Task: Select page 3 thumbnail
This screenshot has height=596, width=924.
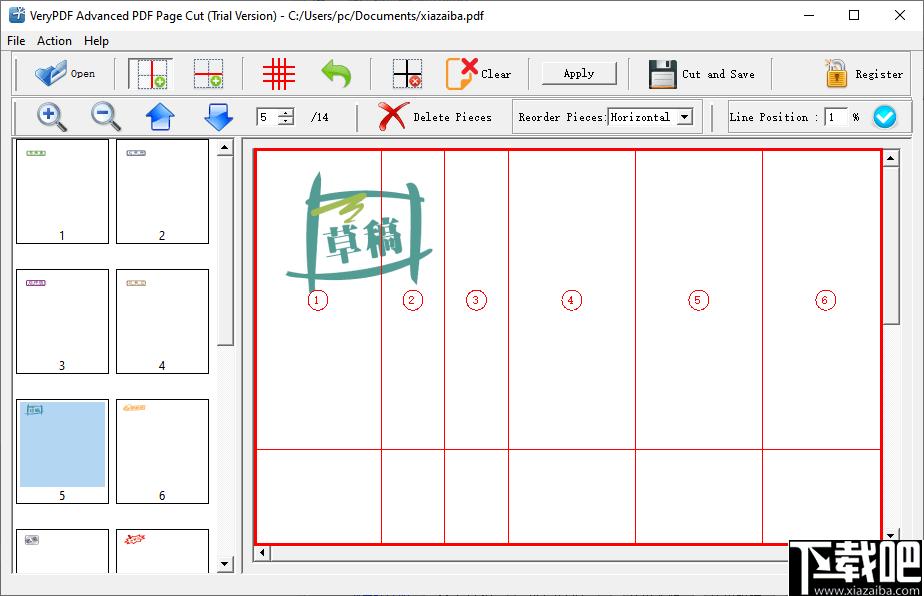Action: 62,321
